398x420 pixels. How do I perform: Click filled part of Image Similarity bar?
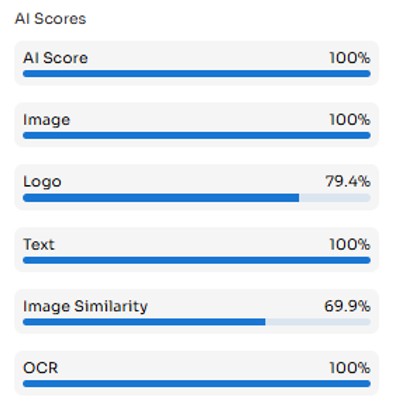click(x=144, y=322)
